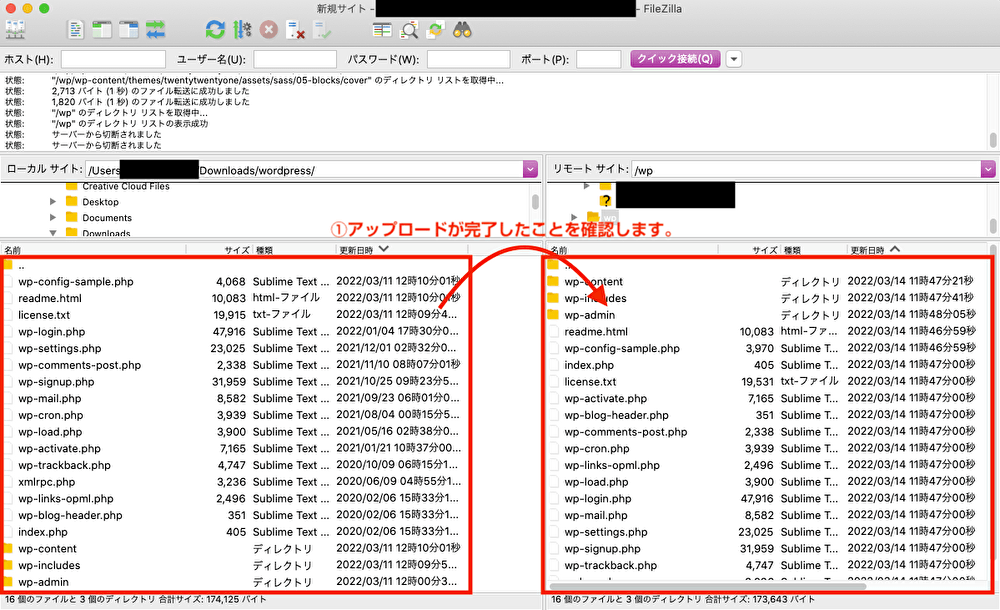Click the disconnect from server icon
This screenshot has height=610, width=1000.
pyautogui.click(x=296, y=30)
